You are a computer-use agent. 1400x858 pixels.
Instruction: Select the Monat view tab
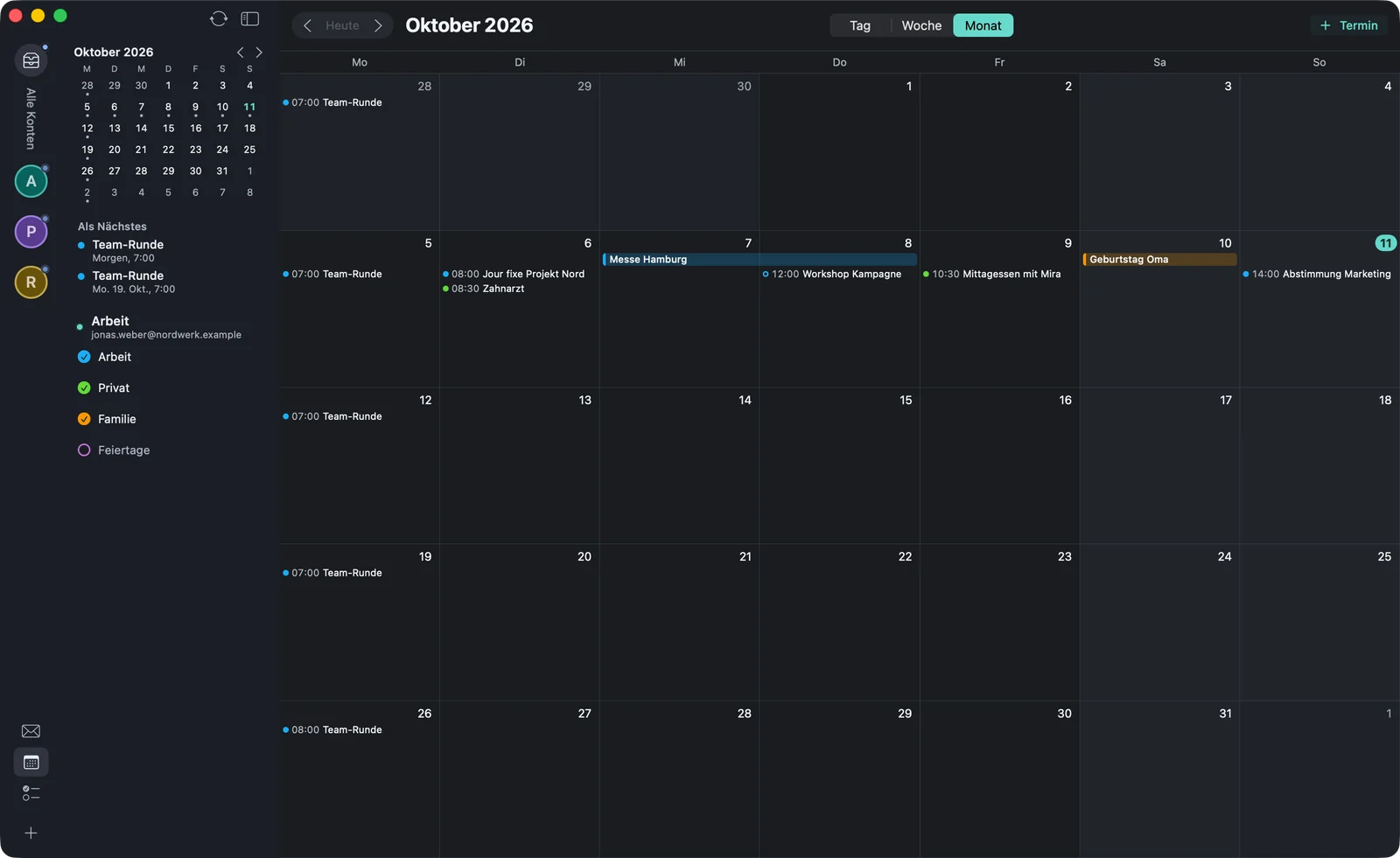pos(983,25)
